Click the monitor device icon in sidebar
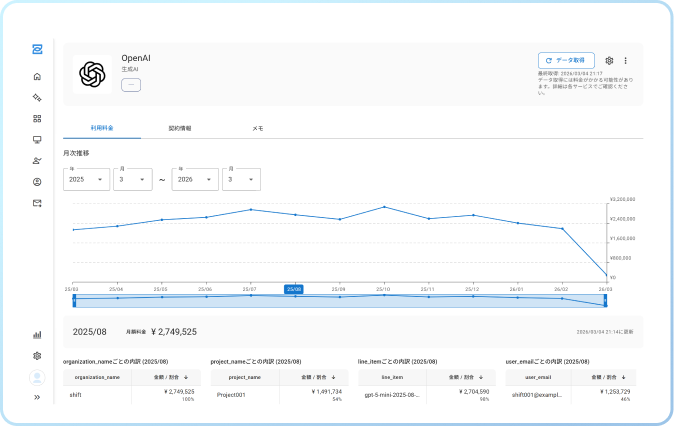Viewport: 674px width, 426px height. point(37,140)
